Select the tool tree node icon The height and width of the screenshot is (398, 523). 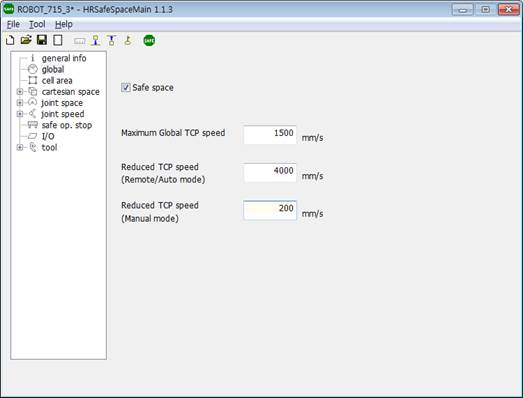click(32, 147)
